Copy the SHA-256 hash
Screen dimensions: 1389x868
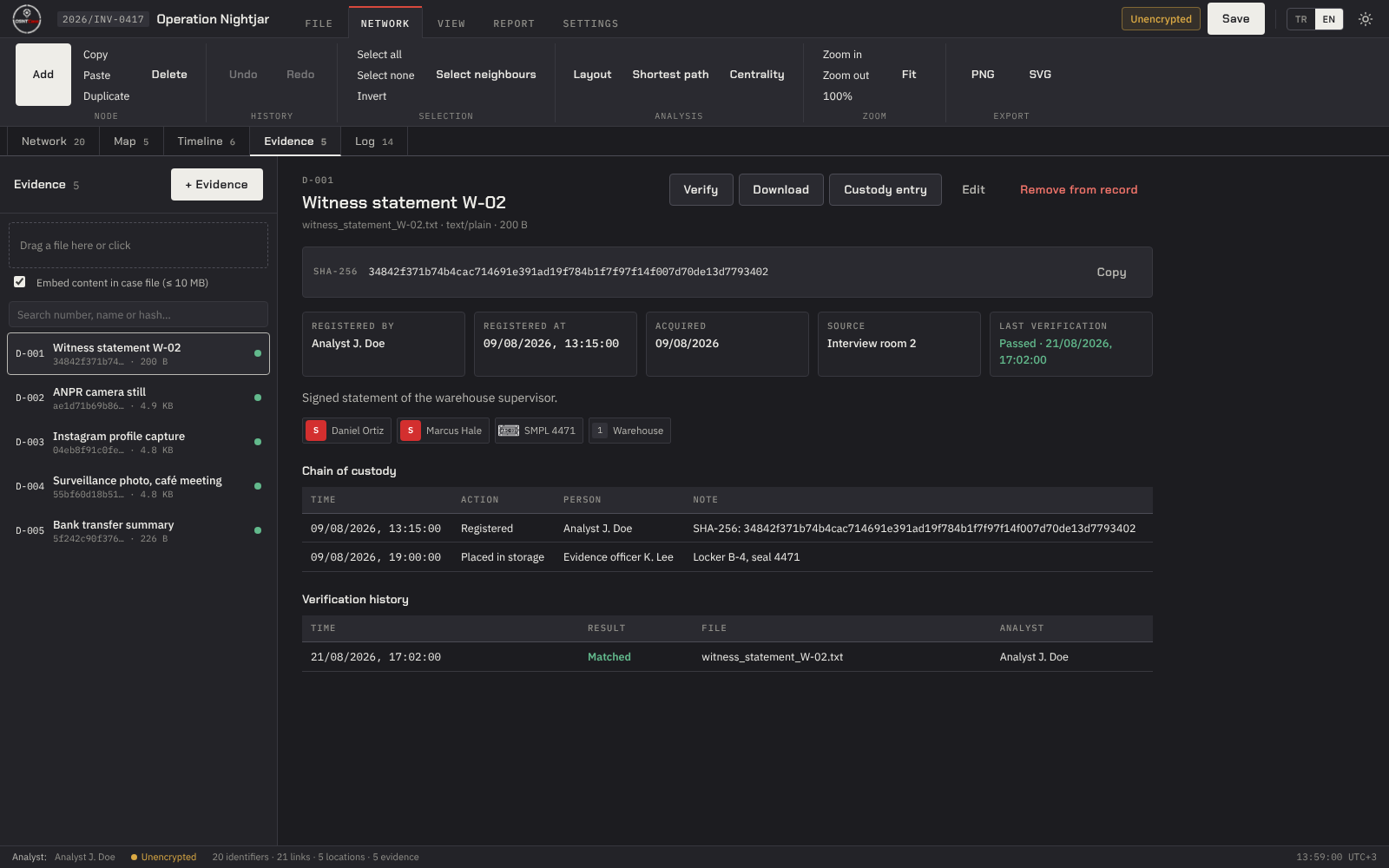[1111, 272]
